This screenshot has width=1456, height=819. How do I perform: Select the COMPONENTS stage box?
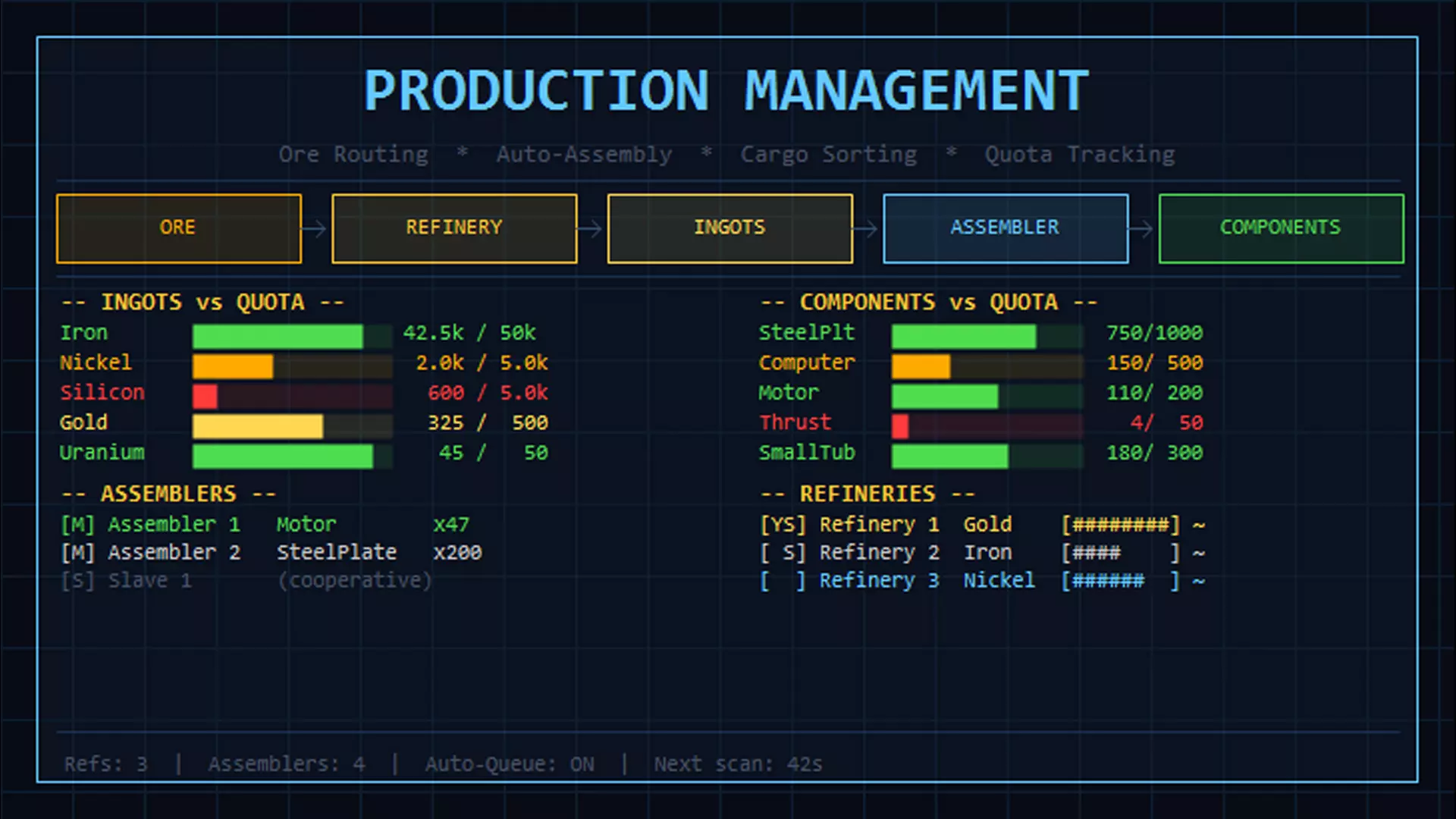[1280, 228]
